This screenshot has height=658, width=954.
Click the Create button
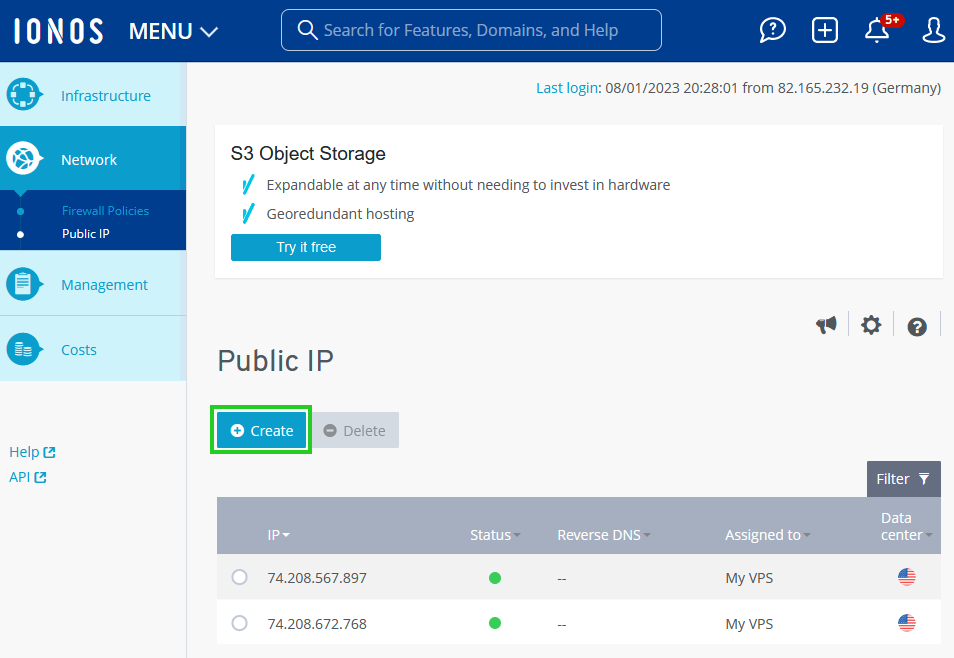261,430
